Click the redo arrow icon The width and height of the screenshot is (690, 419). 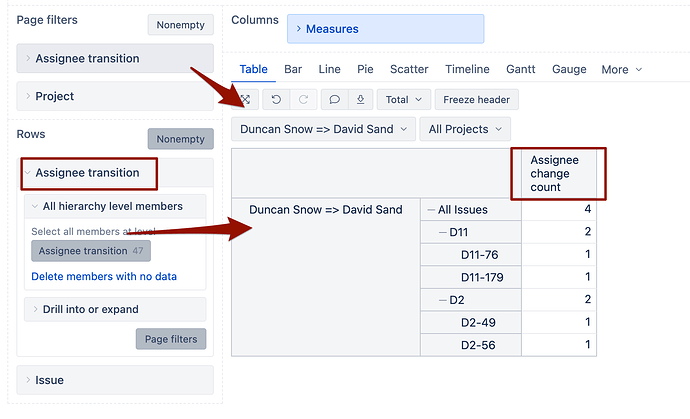click(x=303, y=100)
